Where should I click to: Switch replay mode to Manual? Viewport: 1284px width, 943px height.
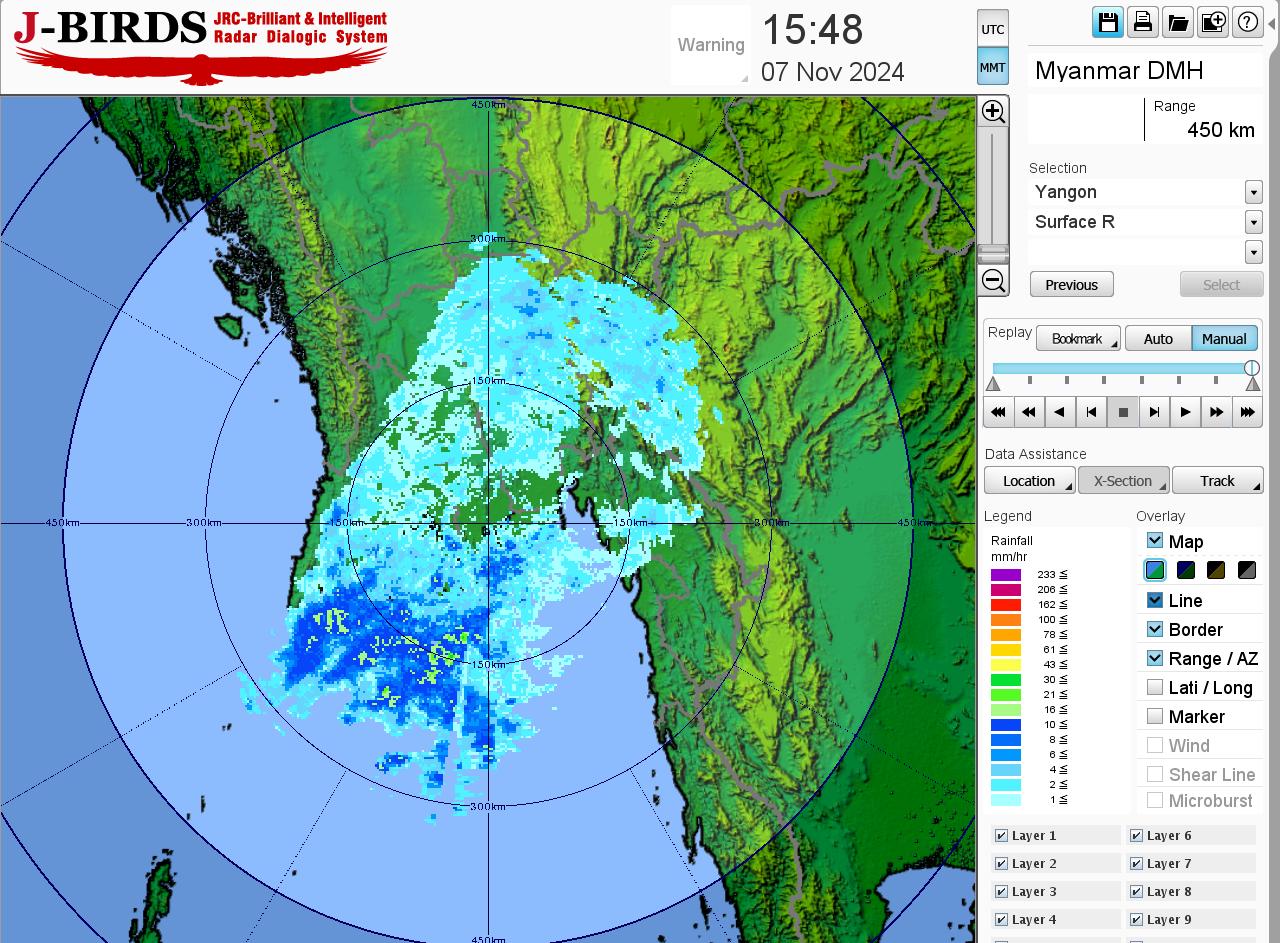tap(1225, 339)
